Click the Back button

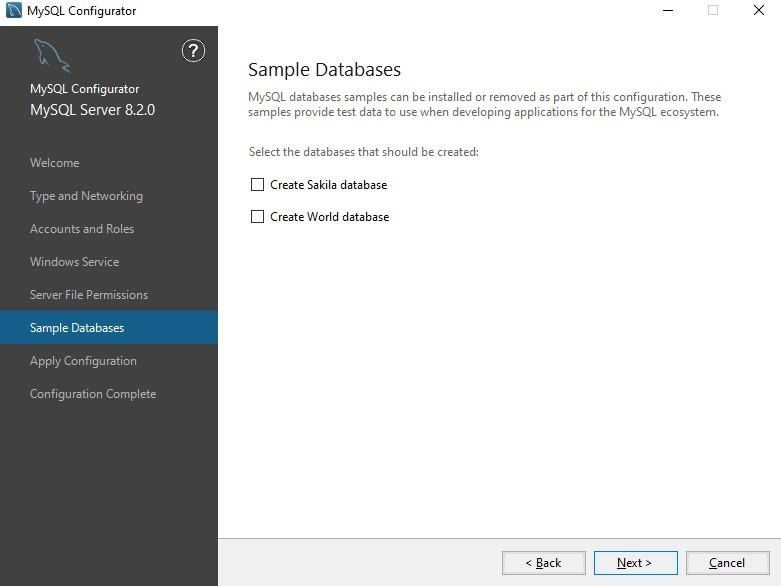pos(543,563)
